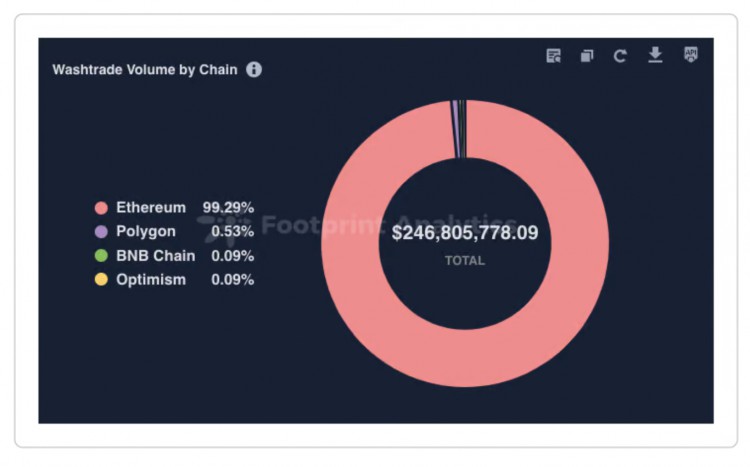Click the TOTAL label in donut center
The image size is (750, 467).
465,261
